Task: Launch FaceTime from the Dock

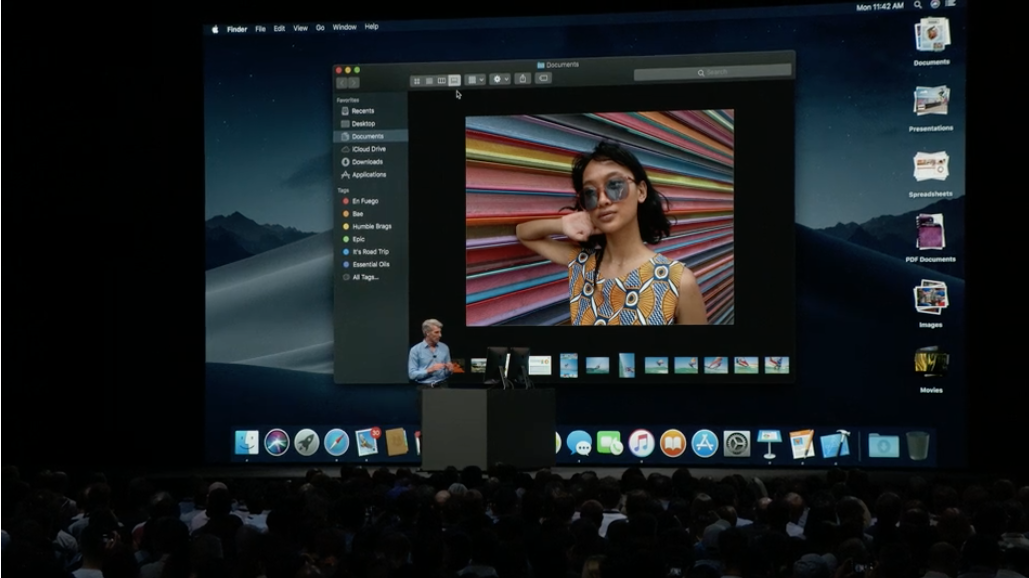Action: tap(610, 444)
